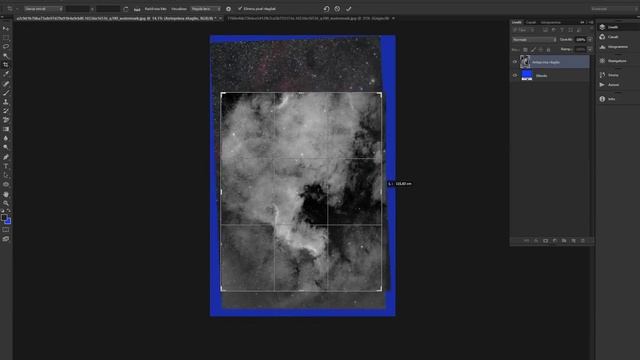The height and width of the screenshot is (360, 640).
Task: Open the overlay view dropdown
Action: [206, 9]
